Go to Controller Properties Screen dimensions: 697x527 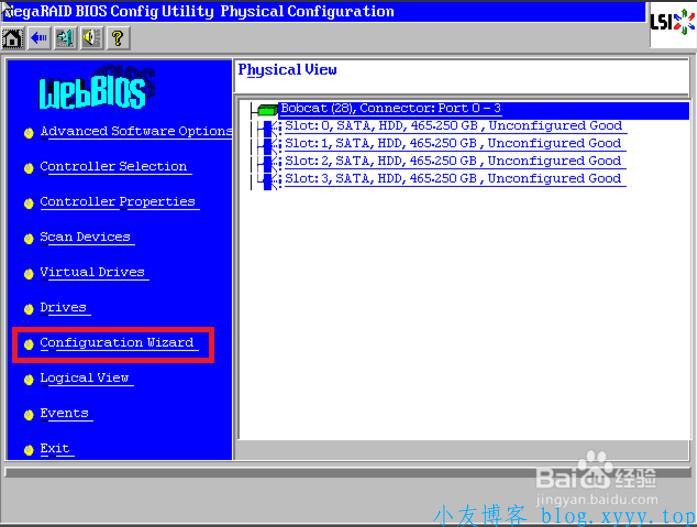(118, 202)
